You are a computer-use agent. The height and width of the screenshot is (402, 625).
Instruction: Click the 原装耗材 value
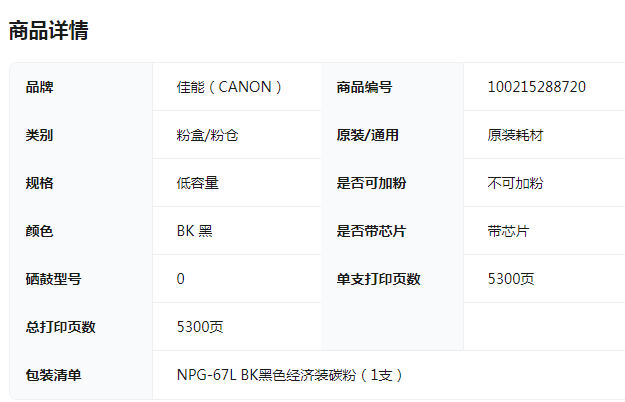[515, 135]
